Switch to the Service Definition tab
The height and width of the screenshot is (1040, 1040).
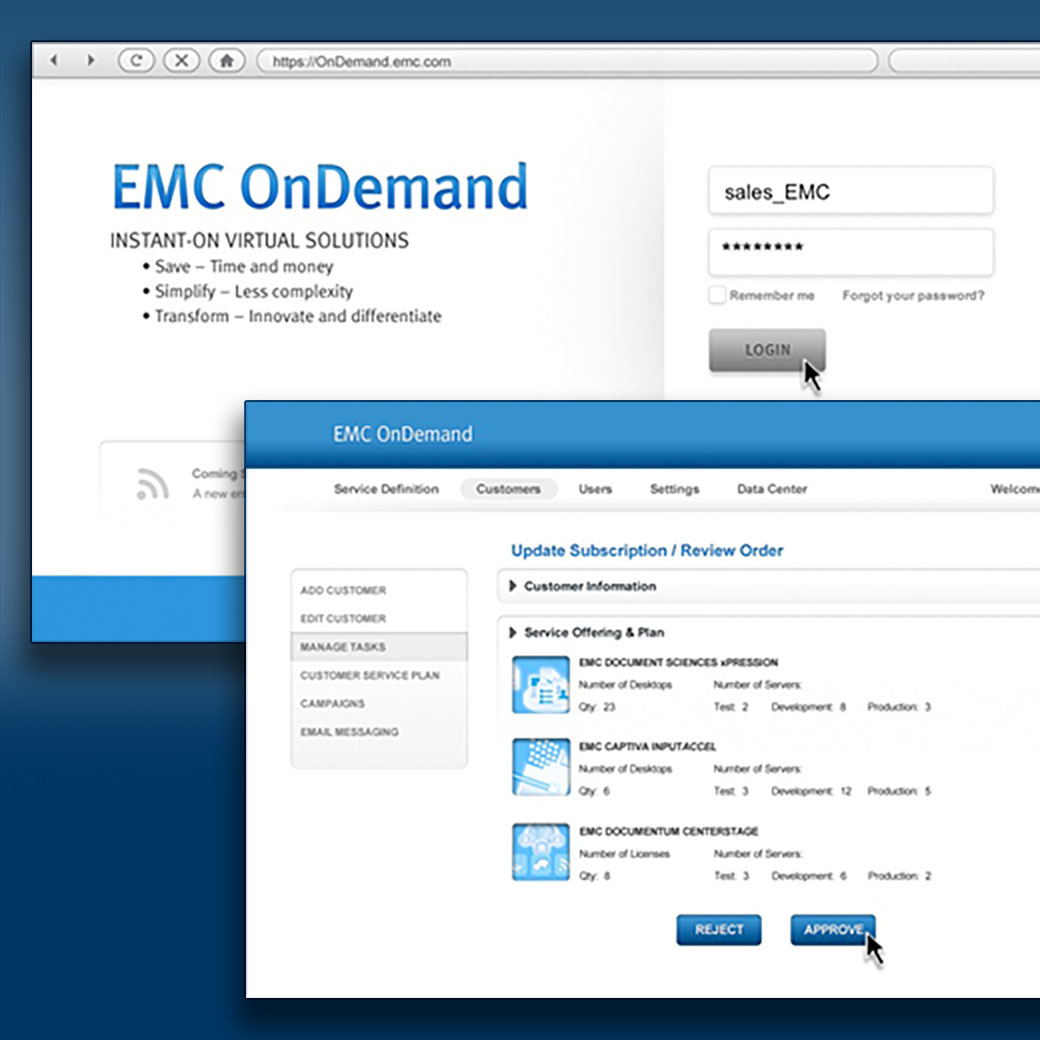pyautogui.click(x=386, y=489)
